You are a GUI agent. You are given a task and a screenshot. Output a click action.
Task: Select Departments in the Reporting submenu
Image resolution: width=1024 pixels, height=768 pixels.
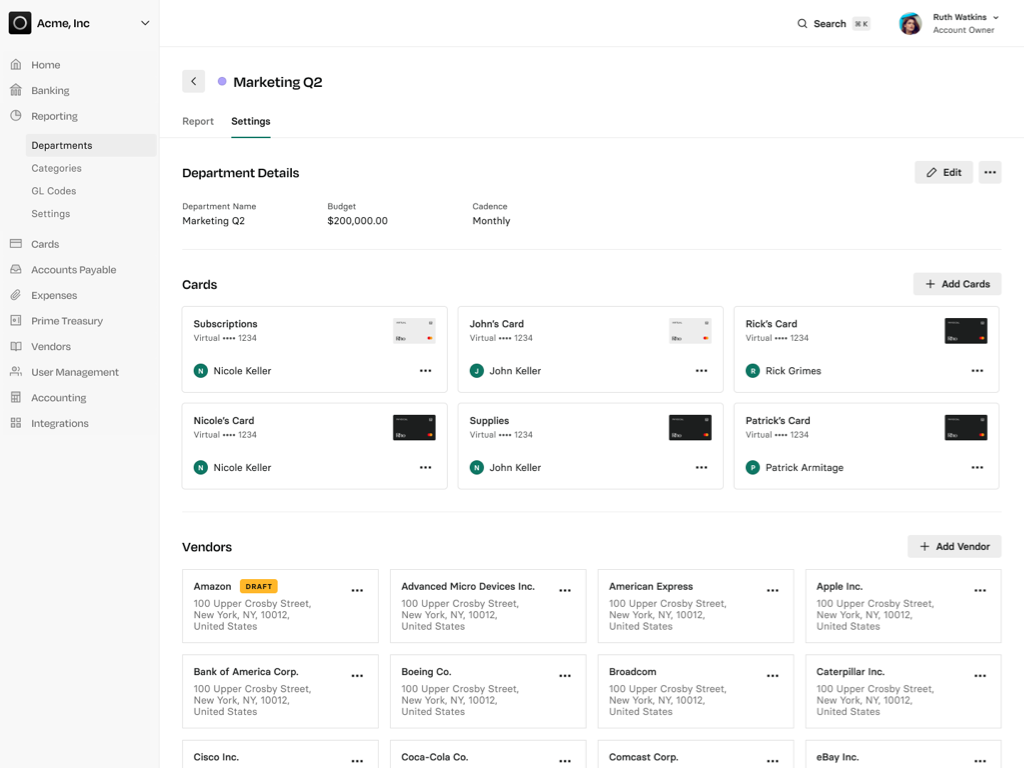tap(91, 145)
